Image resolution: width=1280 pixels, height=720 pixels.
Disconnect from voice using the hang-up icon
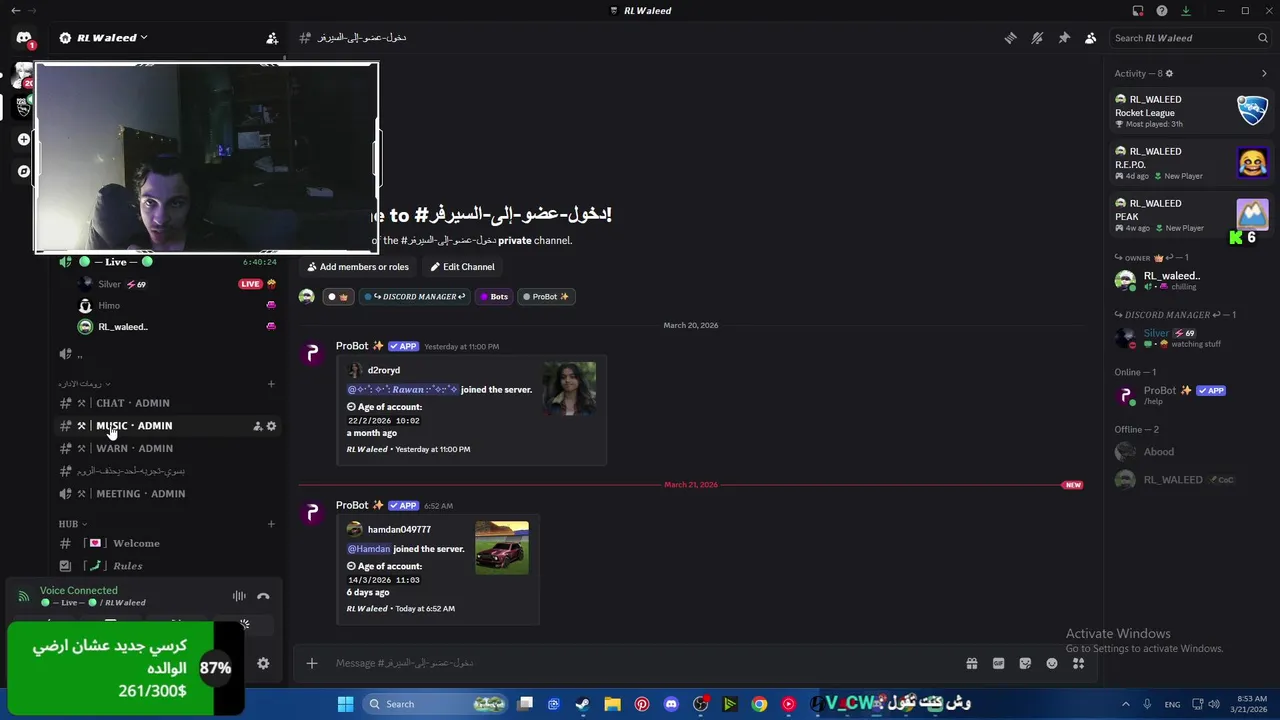pyautogui.click(x=263, y=596)
